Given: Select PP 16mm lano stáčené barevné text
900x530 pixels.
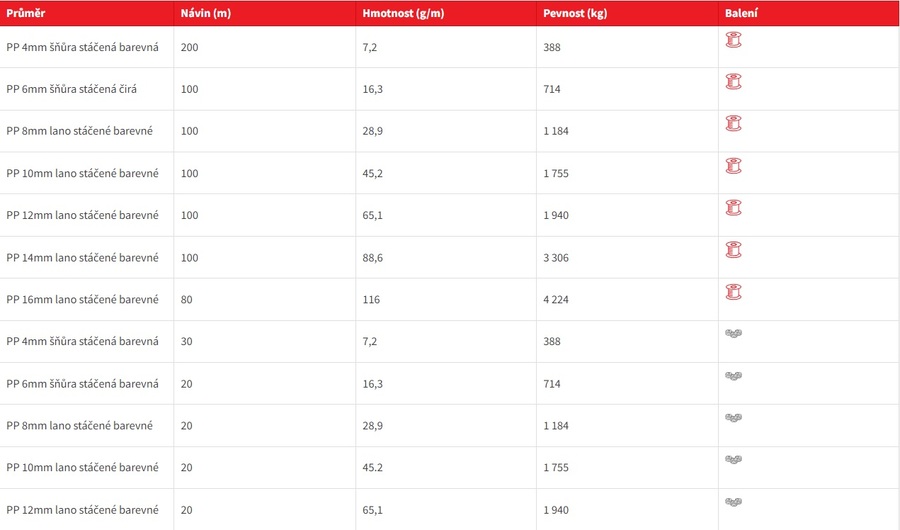Looking at the screenshot, I should [82, 300].
